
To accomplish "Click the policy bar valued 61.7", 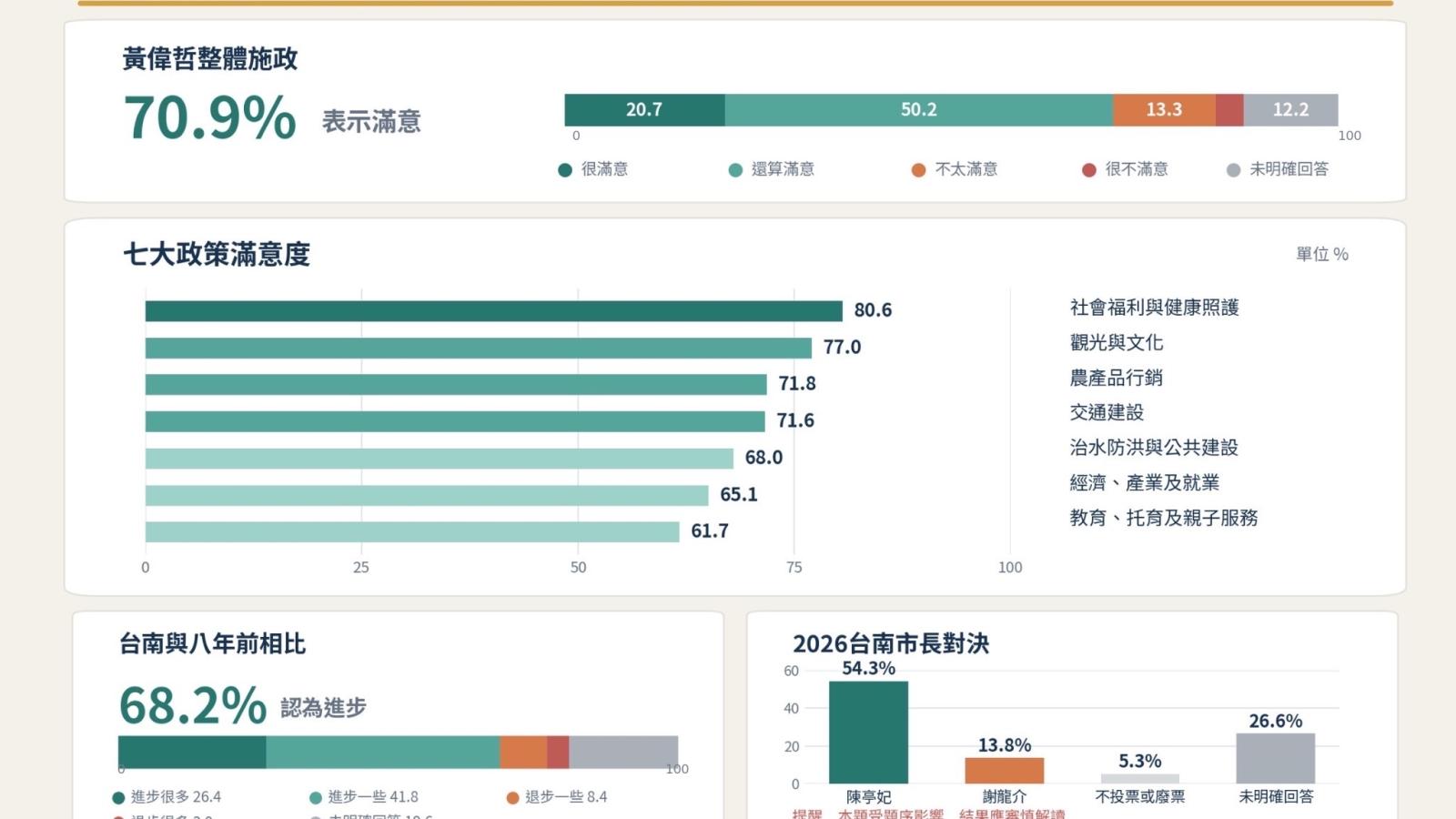I will pos(412,531).
